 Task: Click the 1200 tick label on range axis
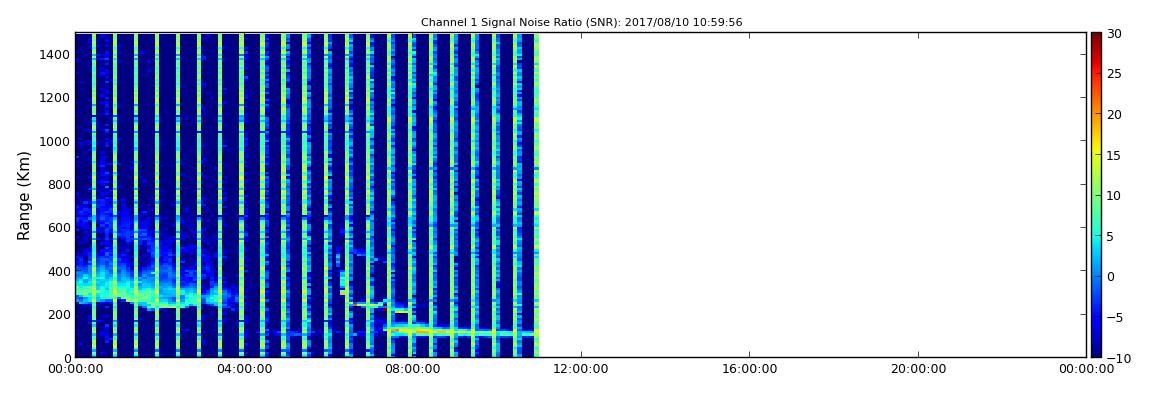(x=55, y=98)
